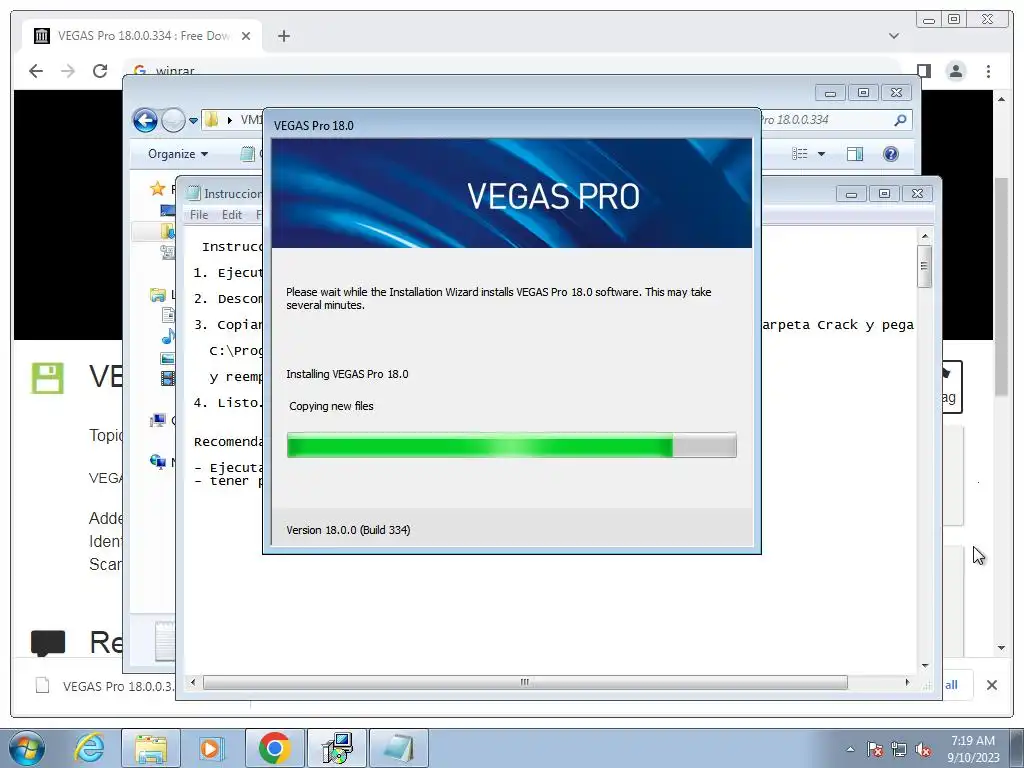
Task: Open the Chrome profile icon
Action: (x=956, y=71)
